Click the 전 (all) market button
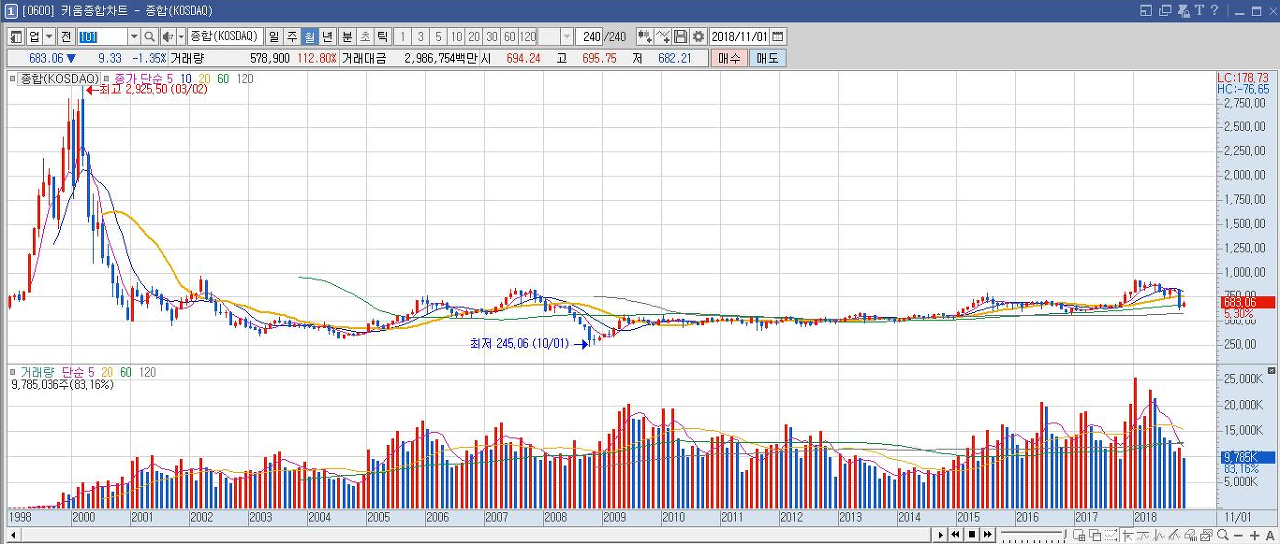The height and width of the screenshot is (544, 1280). (x=66, y=37)
